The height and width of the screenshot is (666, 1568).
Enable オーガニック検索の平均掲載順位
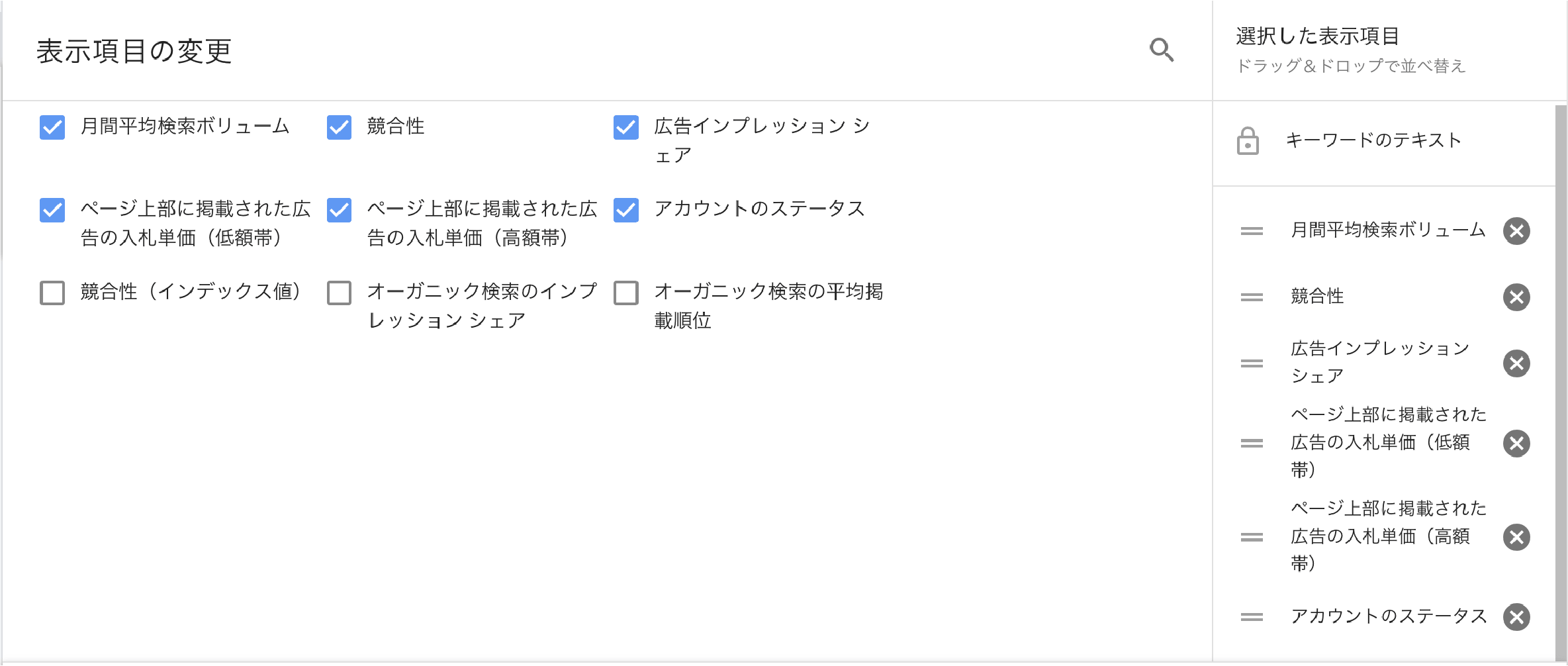[625, 293]
